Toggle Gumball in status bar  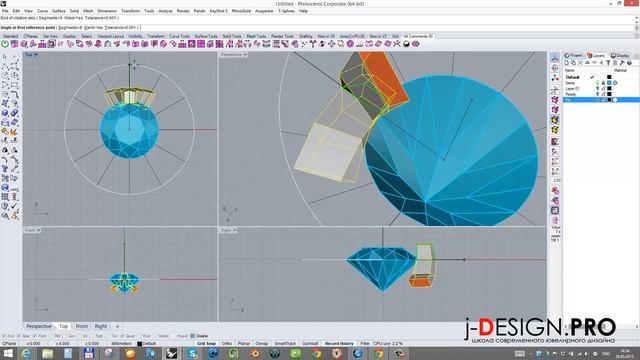(x=310, y=344)
